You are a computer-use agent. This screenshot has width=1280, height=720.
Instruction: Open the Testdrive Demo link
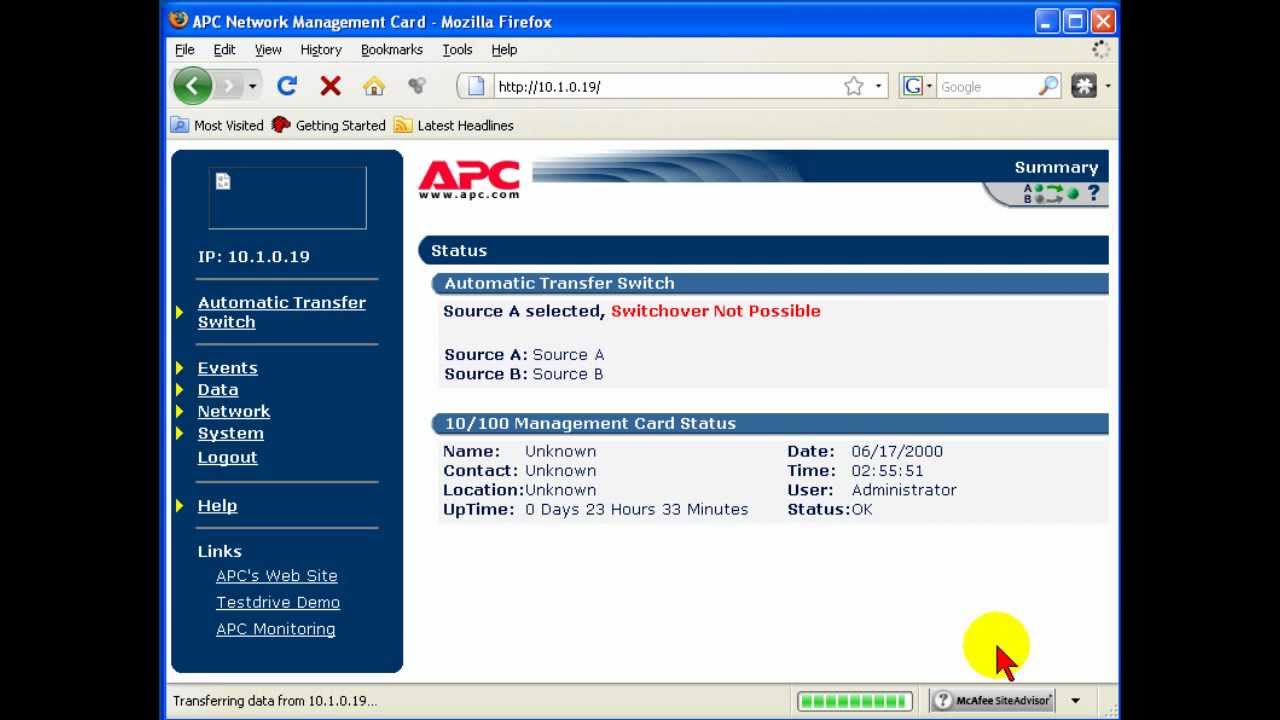point(278,602)
